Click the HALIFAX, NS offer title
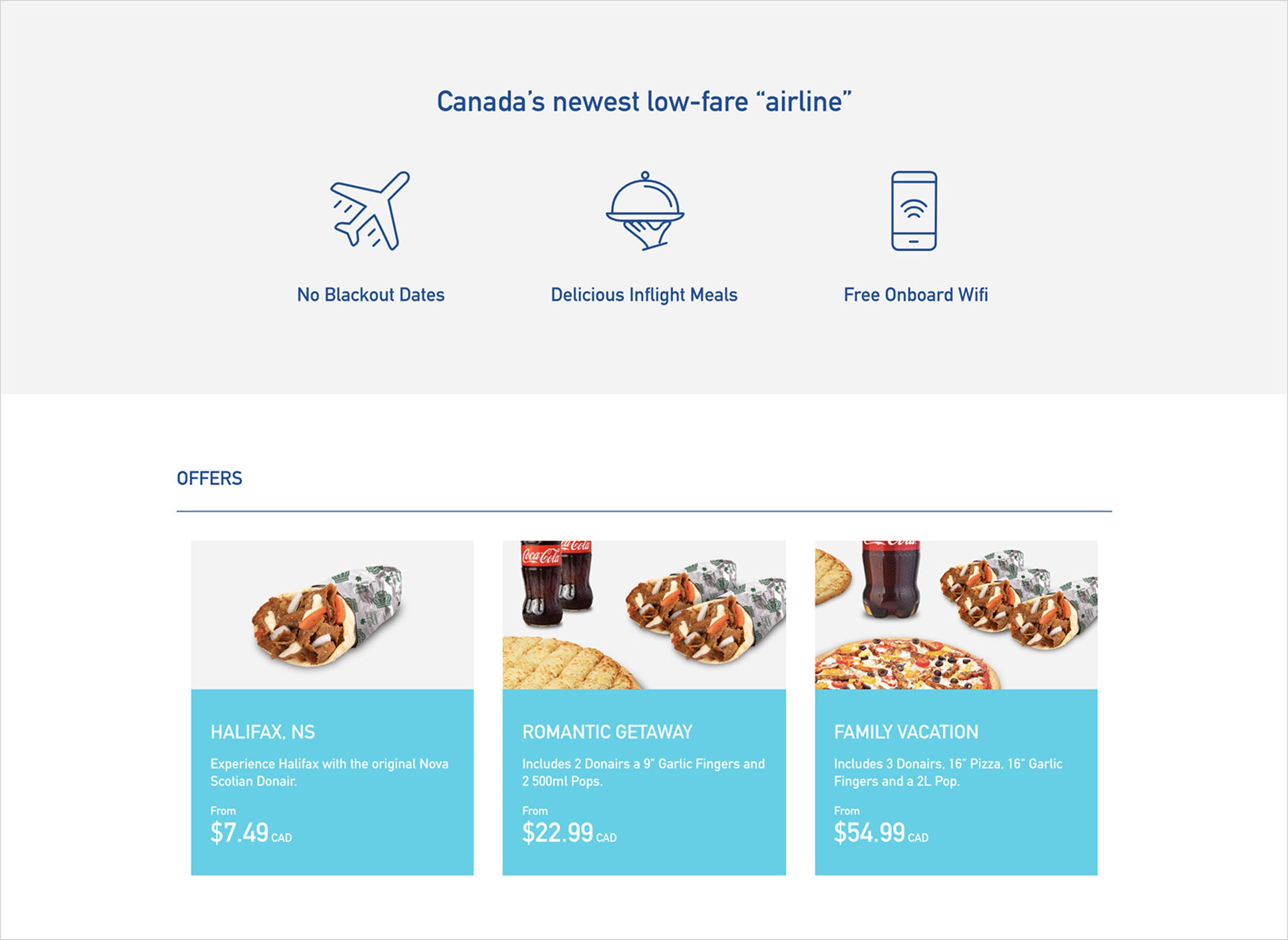This screenshot has width=1288, height=940. coord(262,732)
